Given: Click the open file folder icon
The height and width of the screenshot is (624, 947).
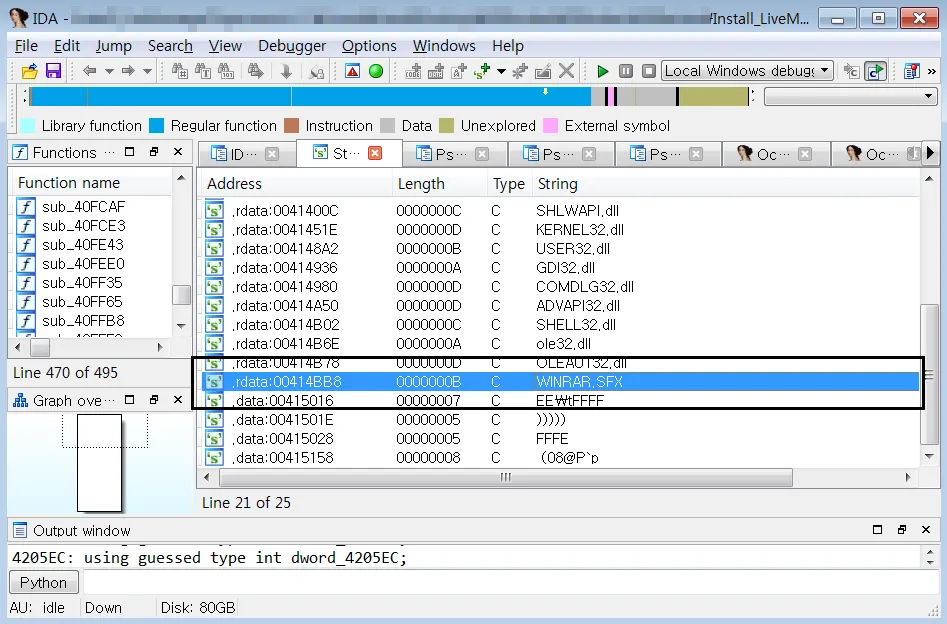Looking at the screenshot, I should [x=29, y=71].
